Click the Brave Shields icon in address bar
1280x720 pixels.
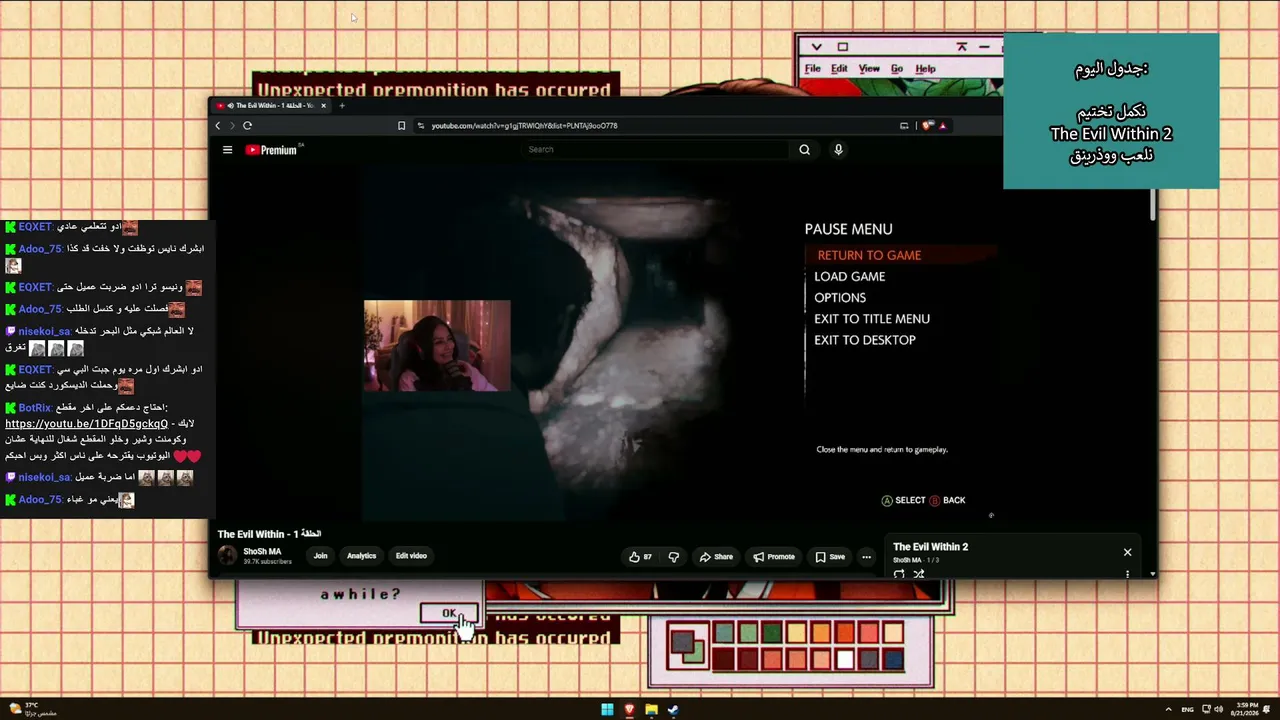pyautogui.click(x=927, y=126)
